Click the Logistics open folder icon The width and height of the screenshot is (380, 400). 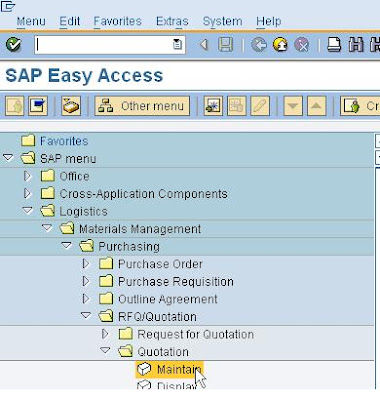[x=47, y=211]
